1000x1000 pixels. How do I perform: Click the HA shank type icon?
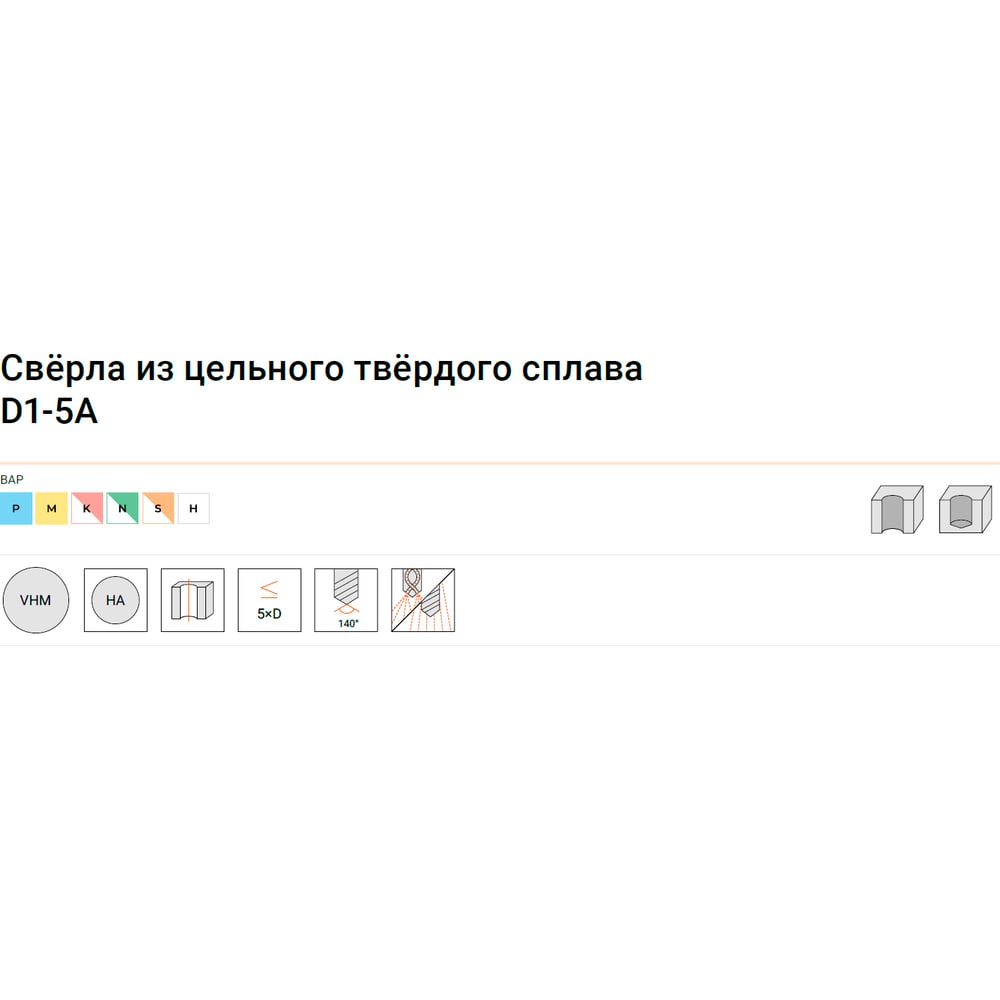115,600
